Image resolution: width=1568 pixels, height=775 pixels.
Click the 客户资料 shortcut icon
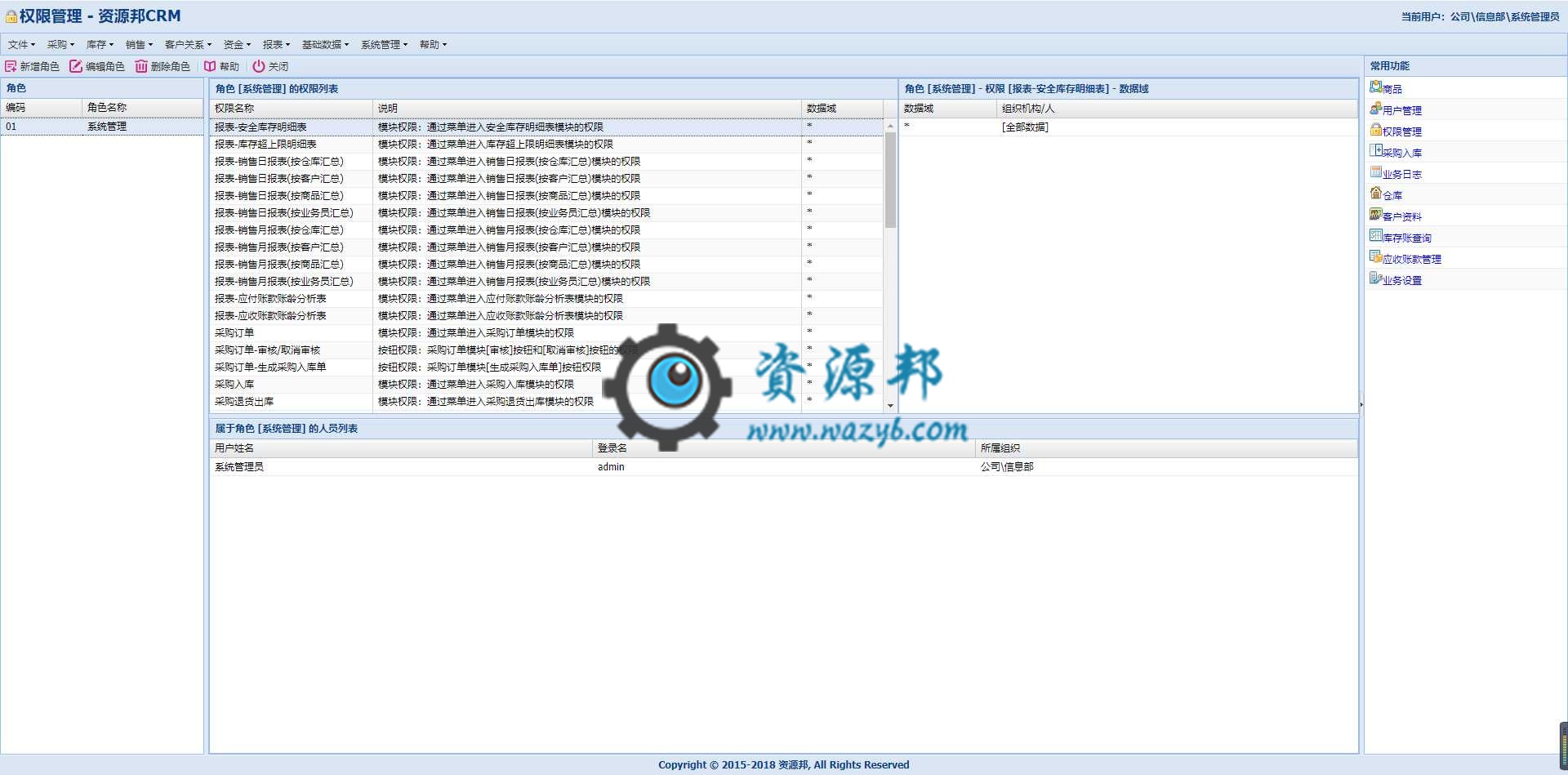click(x=1376, y=214)
